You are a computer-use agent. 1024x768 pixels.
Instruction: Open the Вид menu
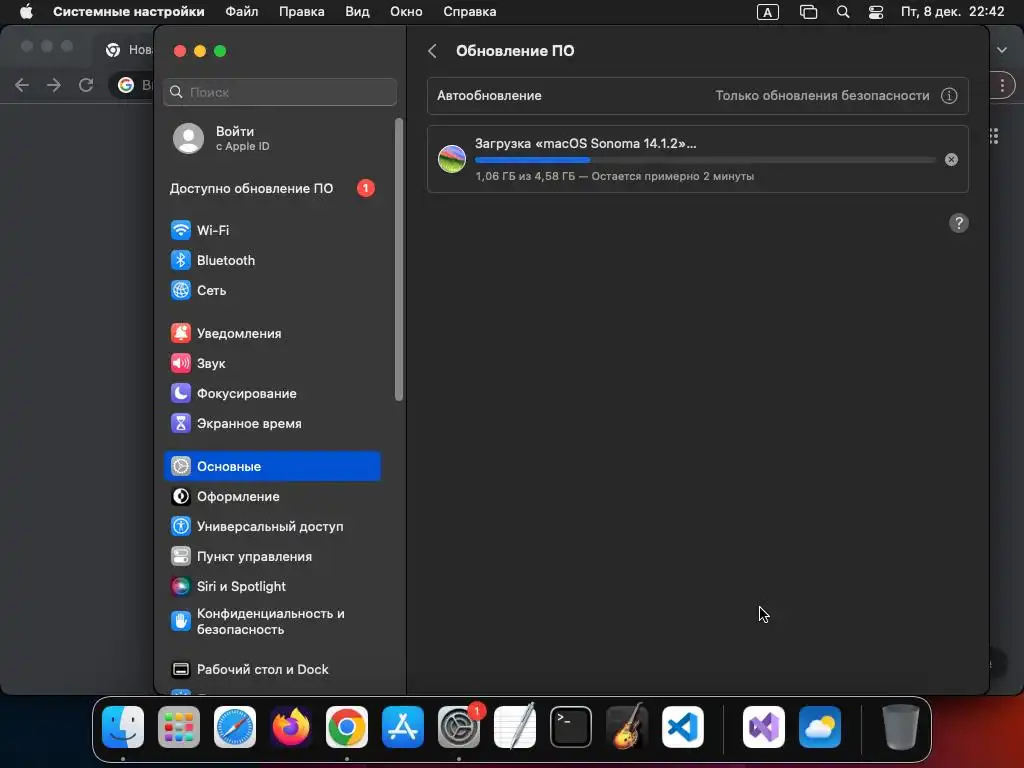pyautogui.click(x=357, y=12)
